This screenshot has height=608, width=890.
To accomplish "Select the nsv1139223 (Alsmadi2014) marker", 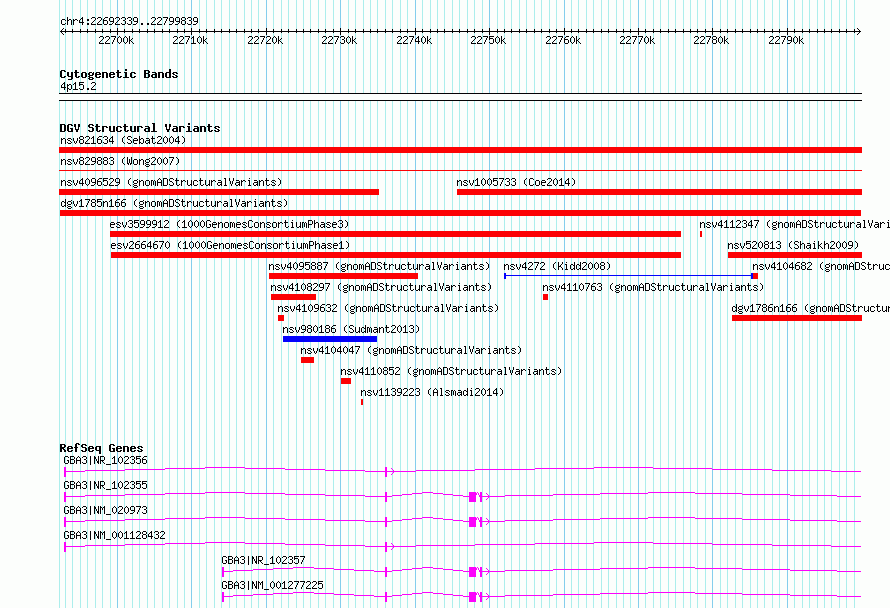I will point(362,402).
